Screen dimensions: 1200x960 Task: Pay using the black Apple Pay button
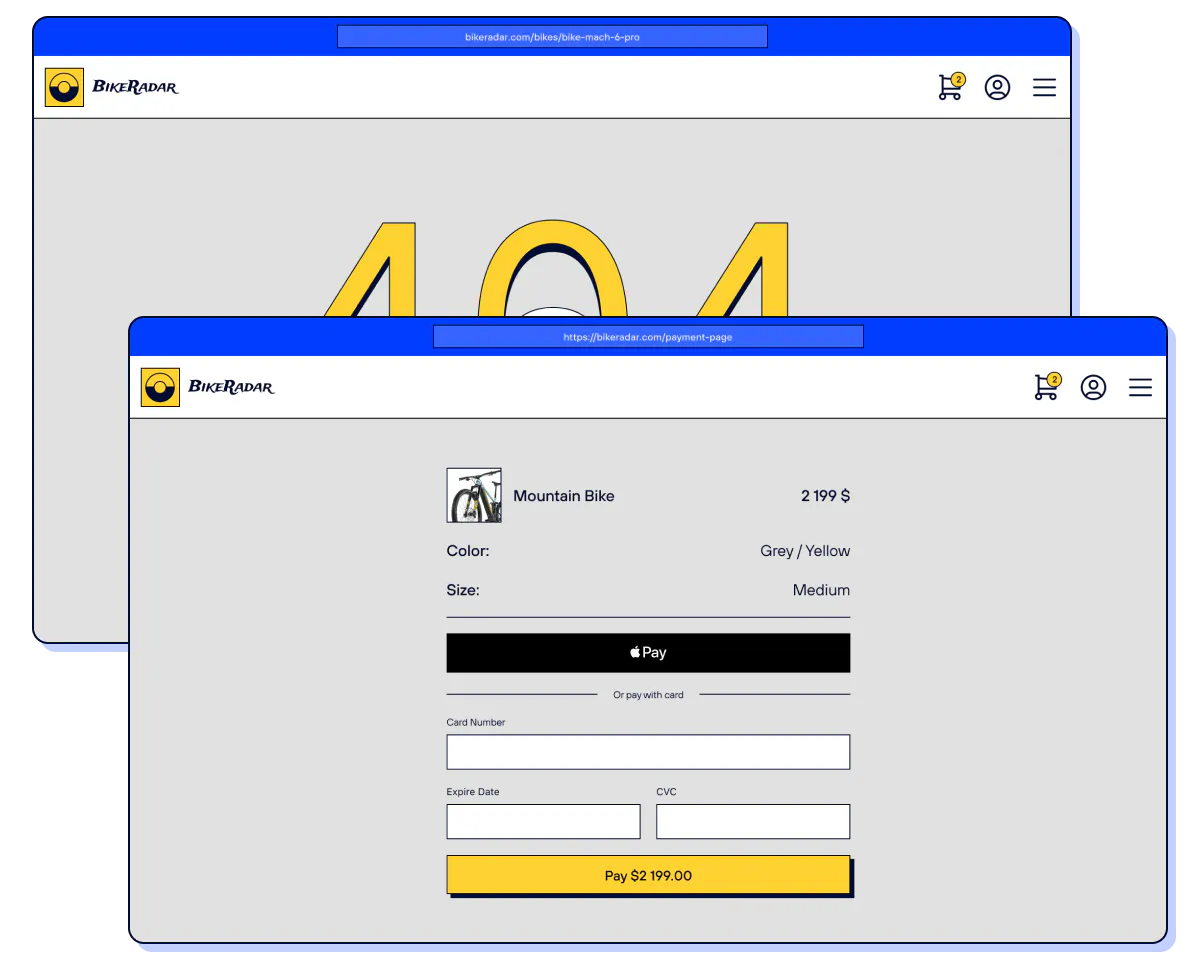coord(648,652)
